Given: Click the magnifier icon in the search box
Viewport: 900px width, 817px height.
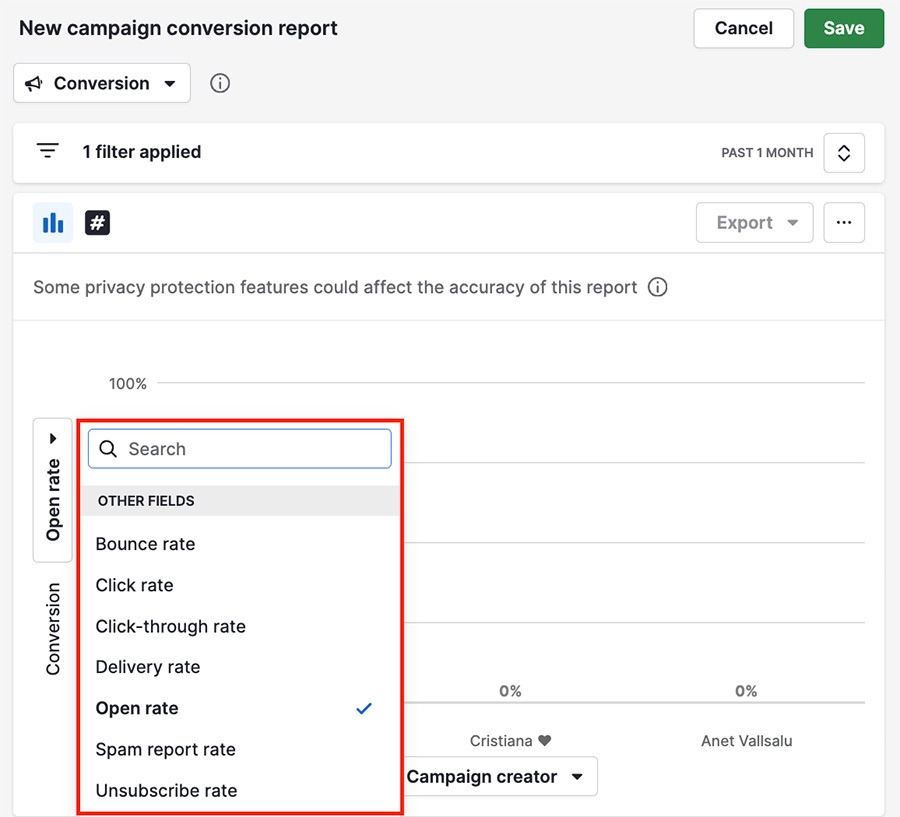Looking at the screenshot, I should click(x=108, y=449).
